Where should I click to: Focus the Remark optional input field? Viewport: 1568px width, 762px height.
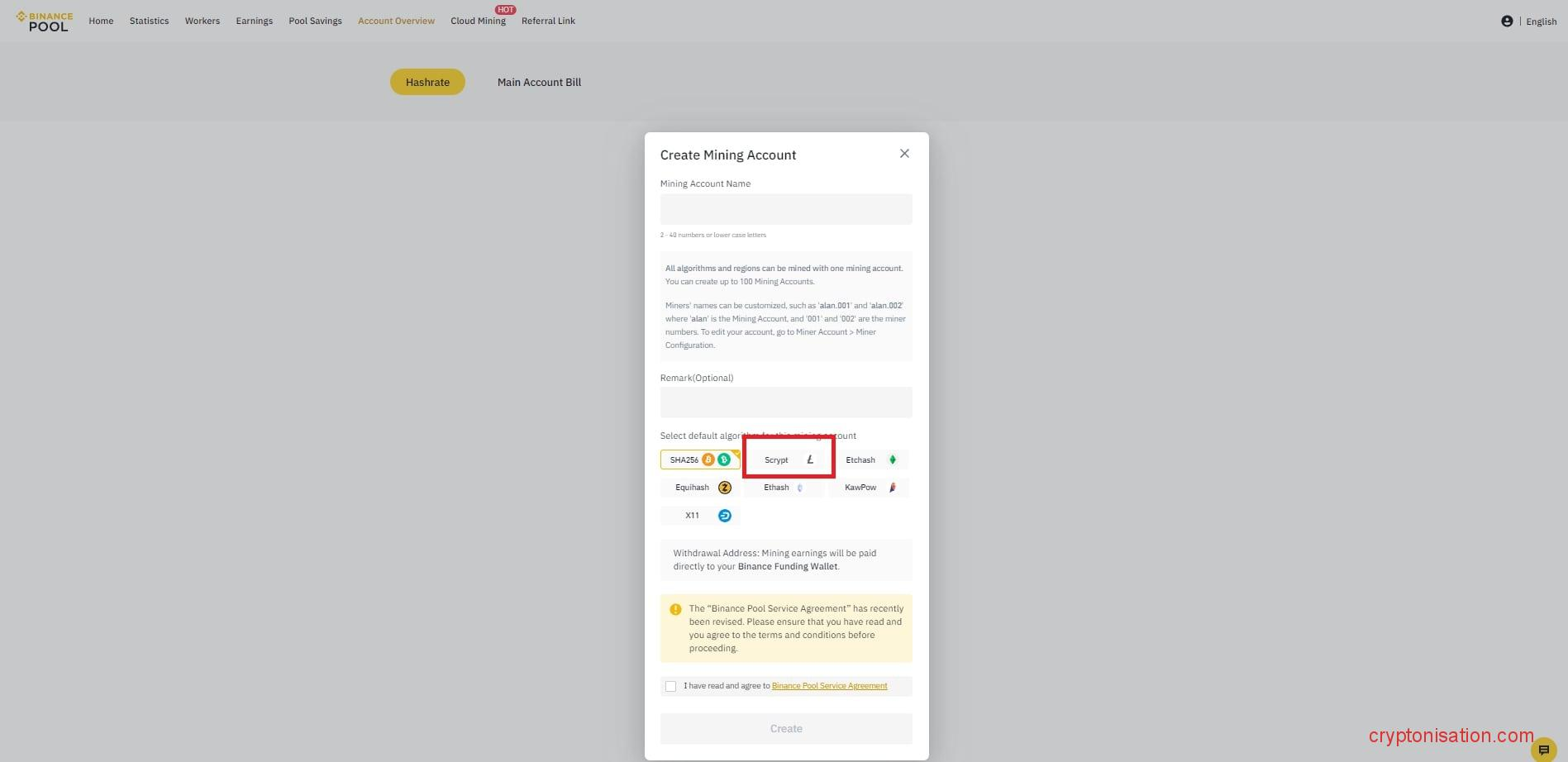[785, 402]
